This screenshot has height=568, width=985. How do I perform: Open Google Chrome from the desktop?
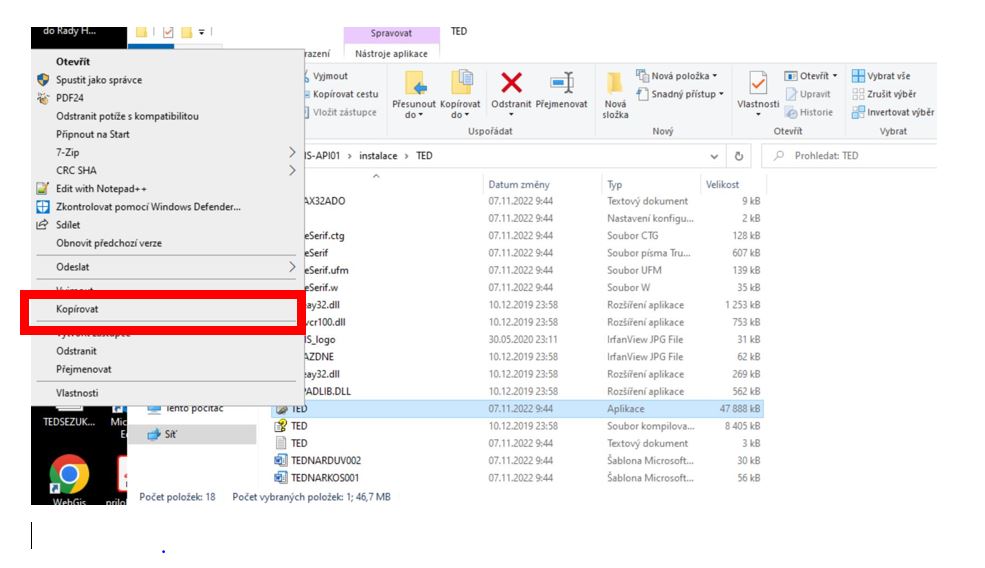point(69,473)
